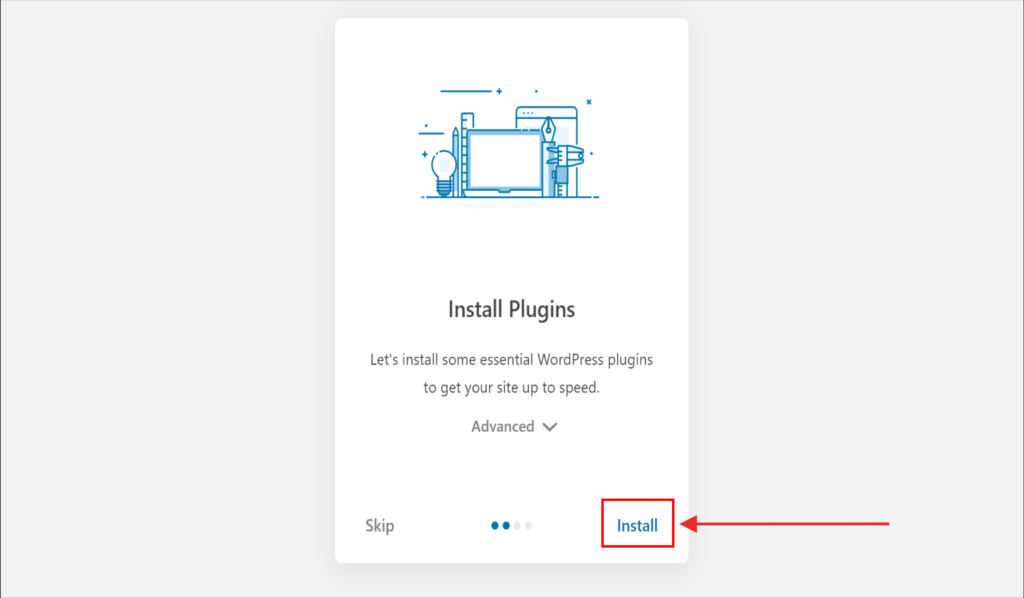Click the Advanced text label
Image resolution: width=1024 pixels, height=598 pixels.
pos(502,427)
